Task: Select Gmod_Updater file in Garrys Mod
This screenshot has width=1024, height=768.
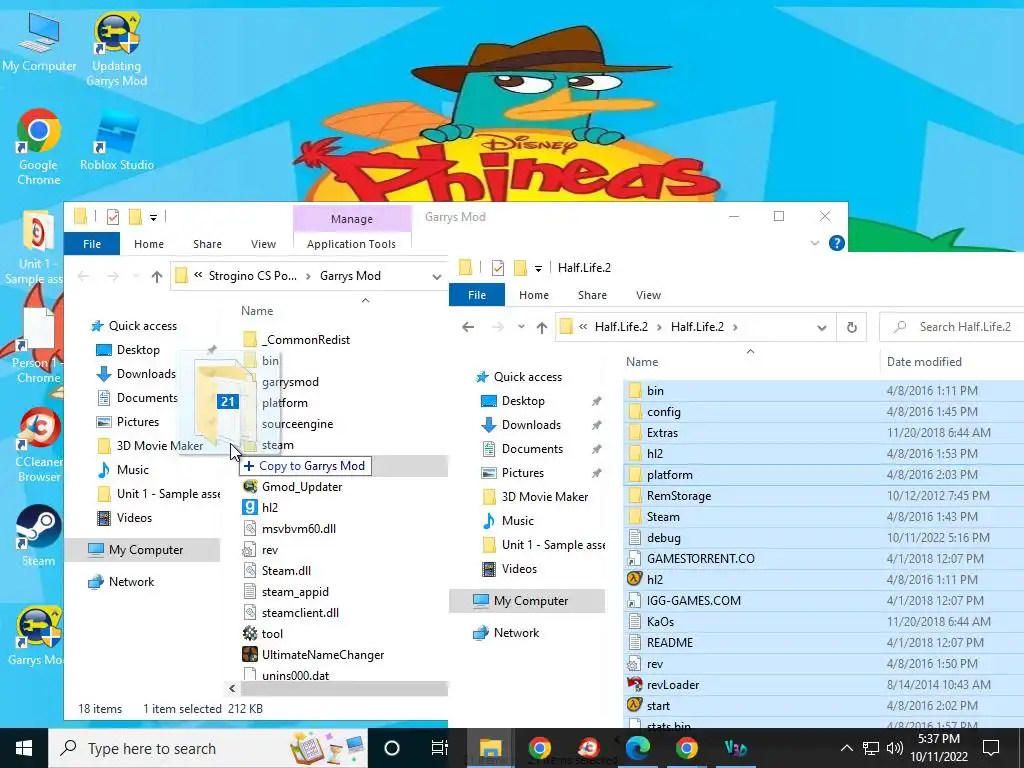Action: (x=302, y=487)
